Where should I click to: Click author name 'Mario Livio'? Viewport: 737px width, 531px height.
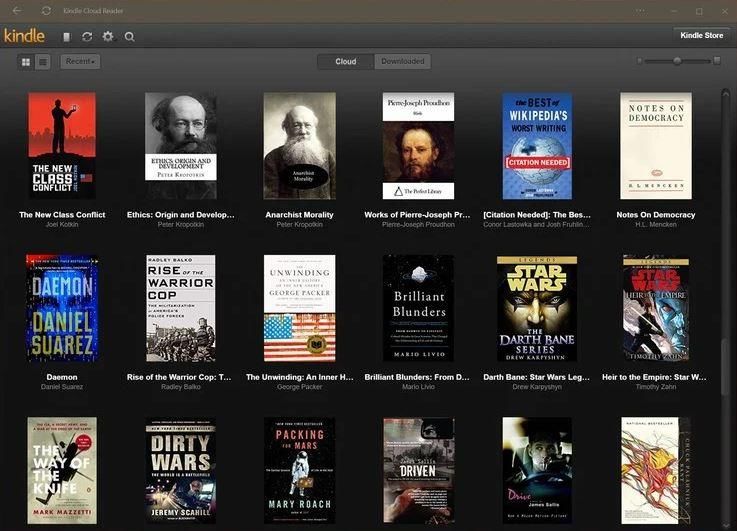click(418, 387)
